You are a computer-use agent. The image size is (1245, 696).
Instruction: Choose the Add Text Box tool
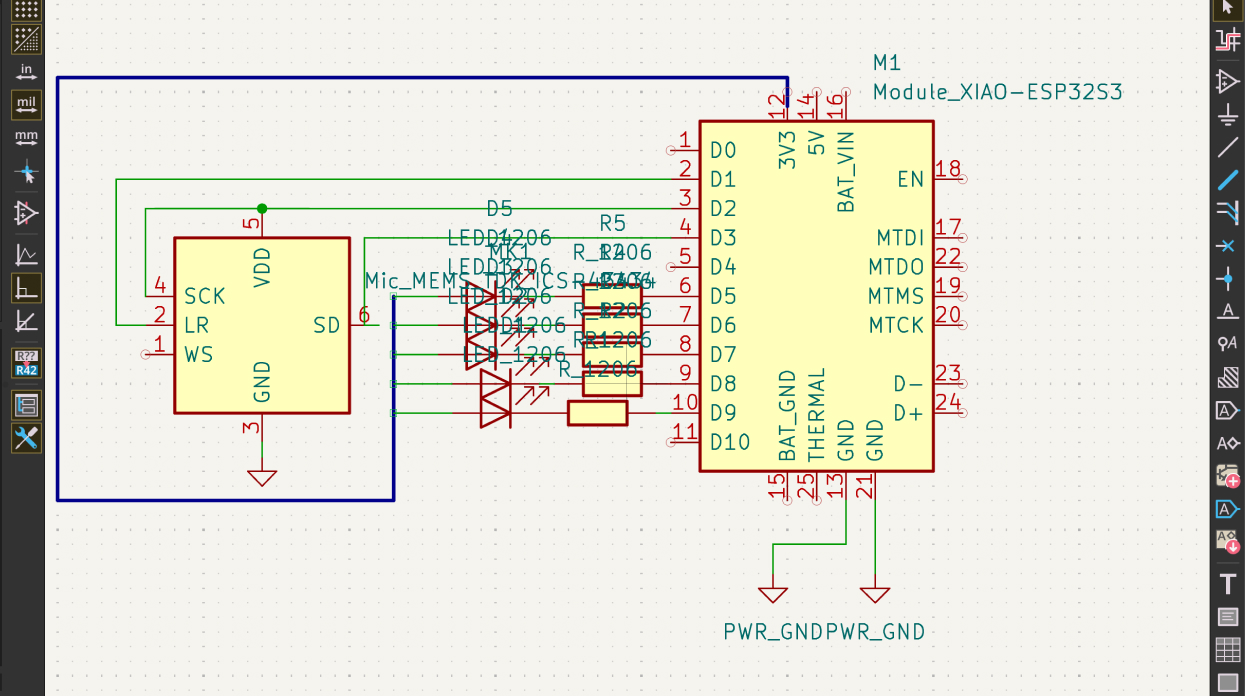[1228, 617]
